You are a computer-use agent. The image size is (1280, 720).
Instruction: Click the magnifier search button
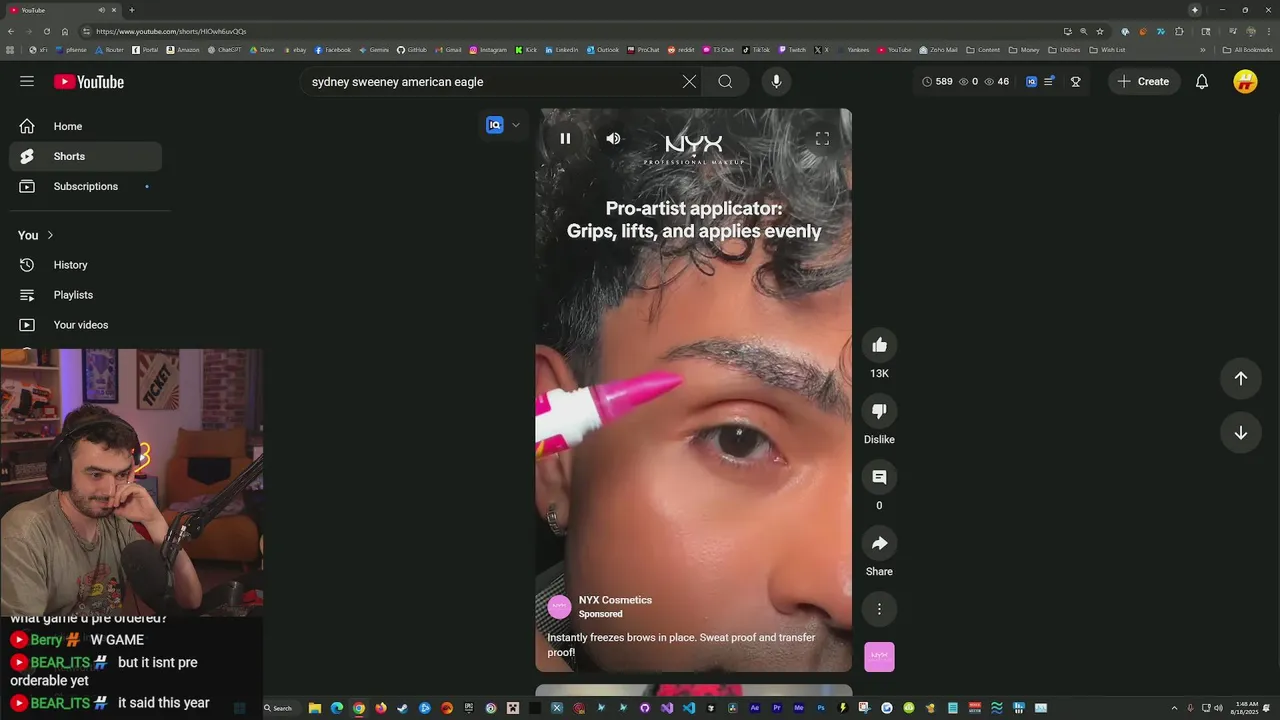pyautogui.click(x=725, y=82)
